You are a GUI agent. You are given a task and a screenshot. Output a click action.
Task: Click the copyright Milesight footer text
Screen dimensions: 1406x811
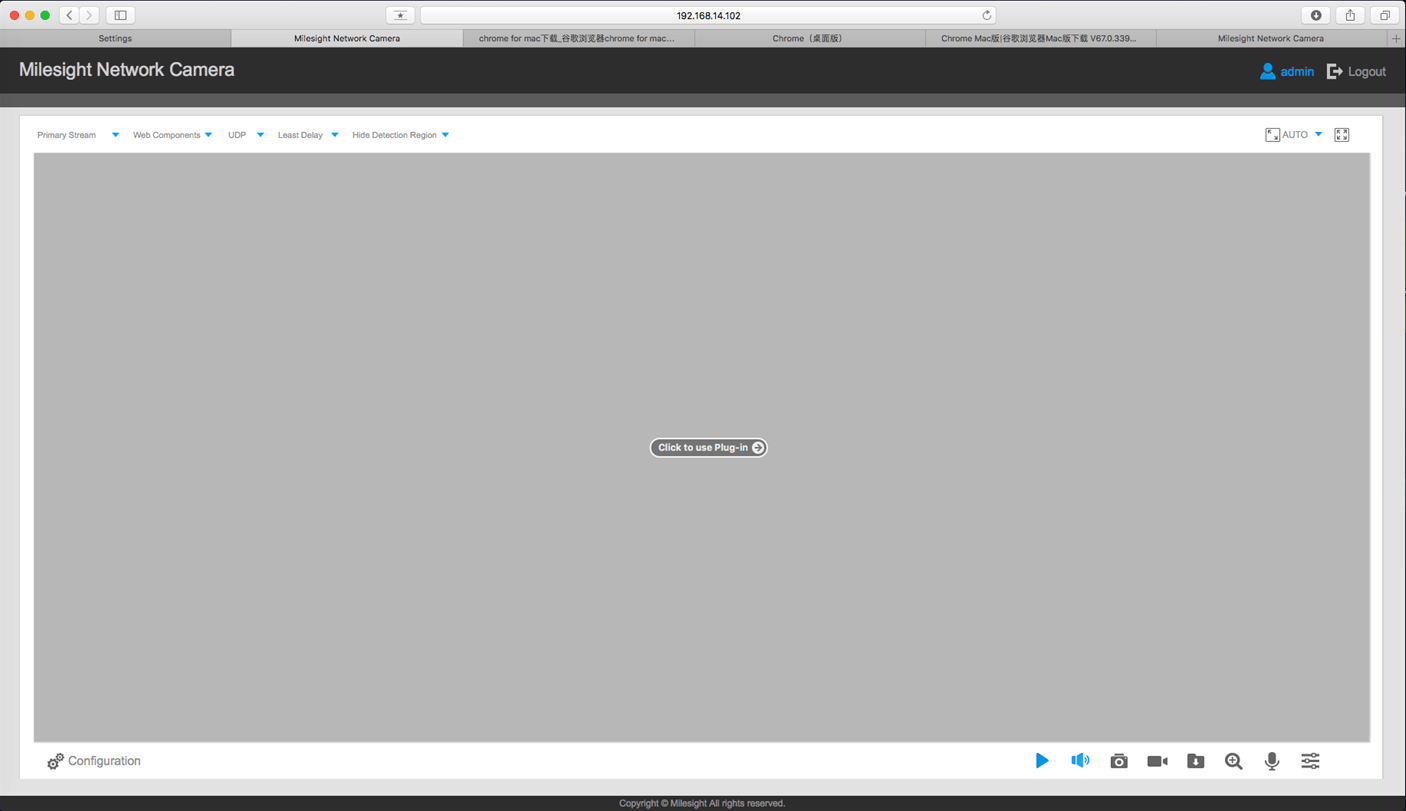[x=702, y=803]
